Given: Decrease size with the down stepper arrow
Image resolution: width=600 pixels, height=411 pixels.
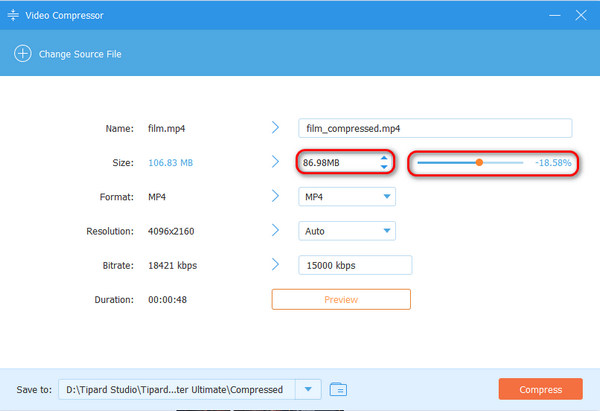Looking at the screenshot, I should coord(384,167).
